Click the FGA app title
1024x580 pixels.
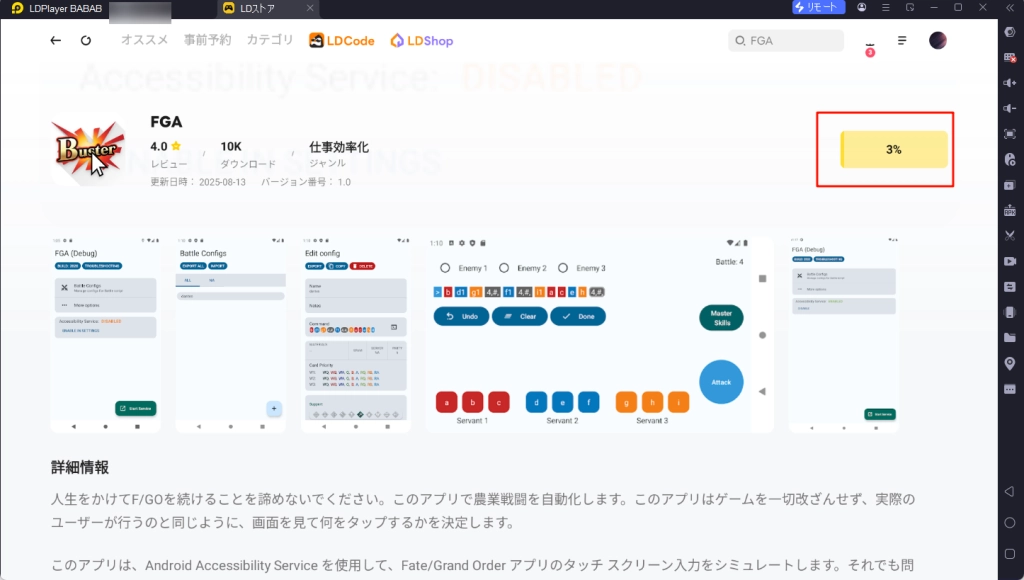tap(166, 121)
